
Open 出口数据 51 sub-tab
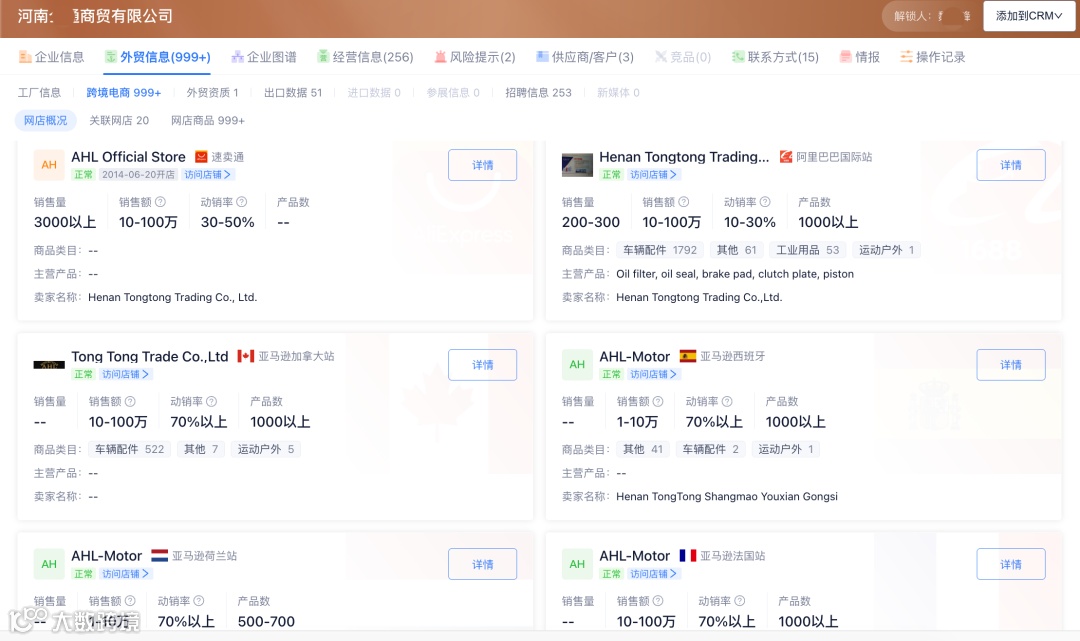pyautogui.click(x=293, y=92)
